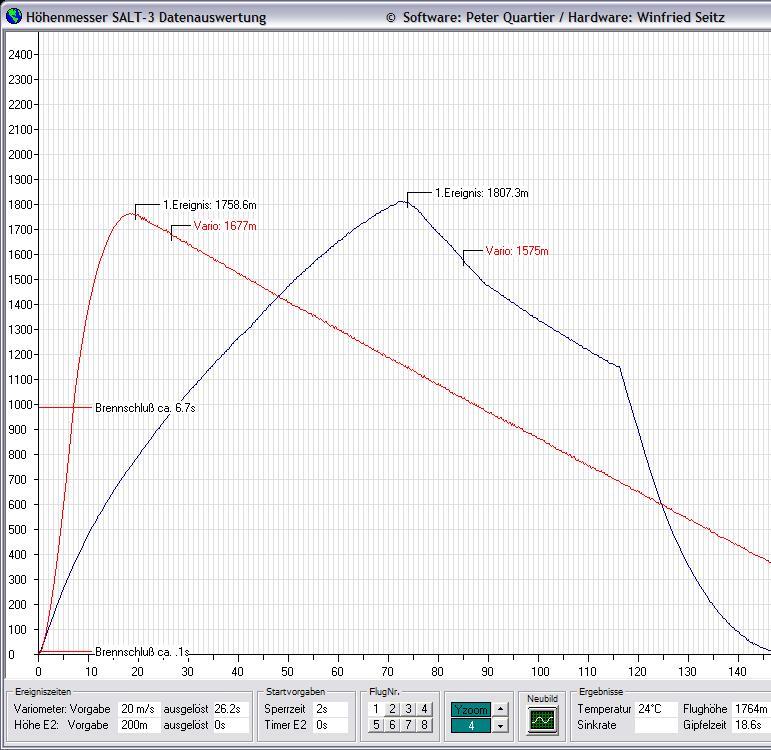This screenshot has height=750, width=771.
Task: Click the 1000 value on the altitude axis
Action: pyautogui.click(x=20, y=404)
